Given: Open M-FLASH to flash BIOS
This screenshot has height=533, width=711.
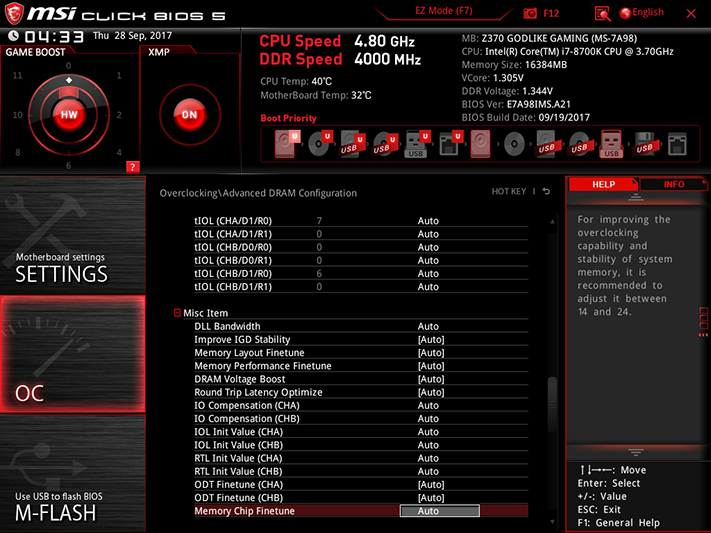Looking at the screenshot, I should pyautogui.click(x=73, y=474).
